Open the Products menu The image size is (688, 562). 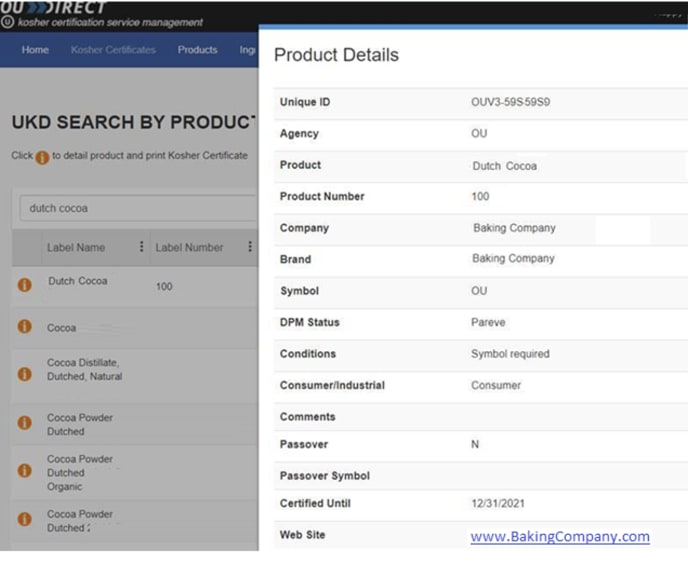(197, 50)
